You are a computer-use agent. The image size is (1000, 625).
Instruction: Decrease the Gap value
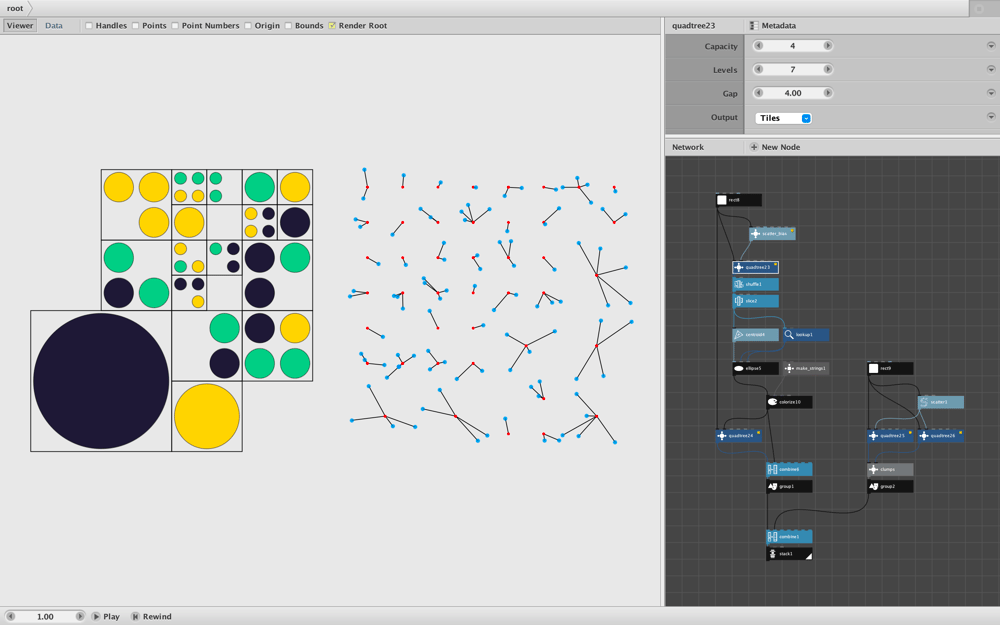point(758,93)
